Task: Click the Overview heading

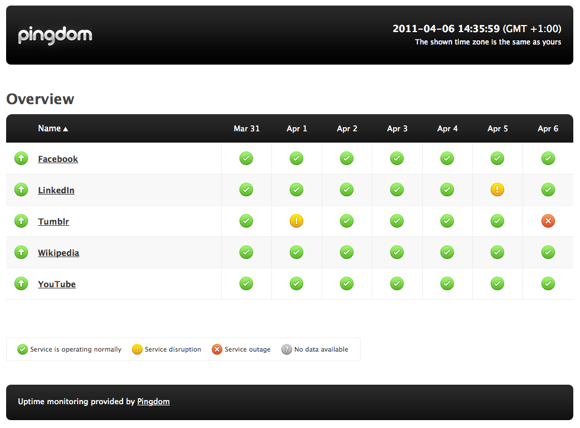Action: pos(40,99)
